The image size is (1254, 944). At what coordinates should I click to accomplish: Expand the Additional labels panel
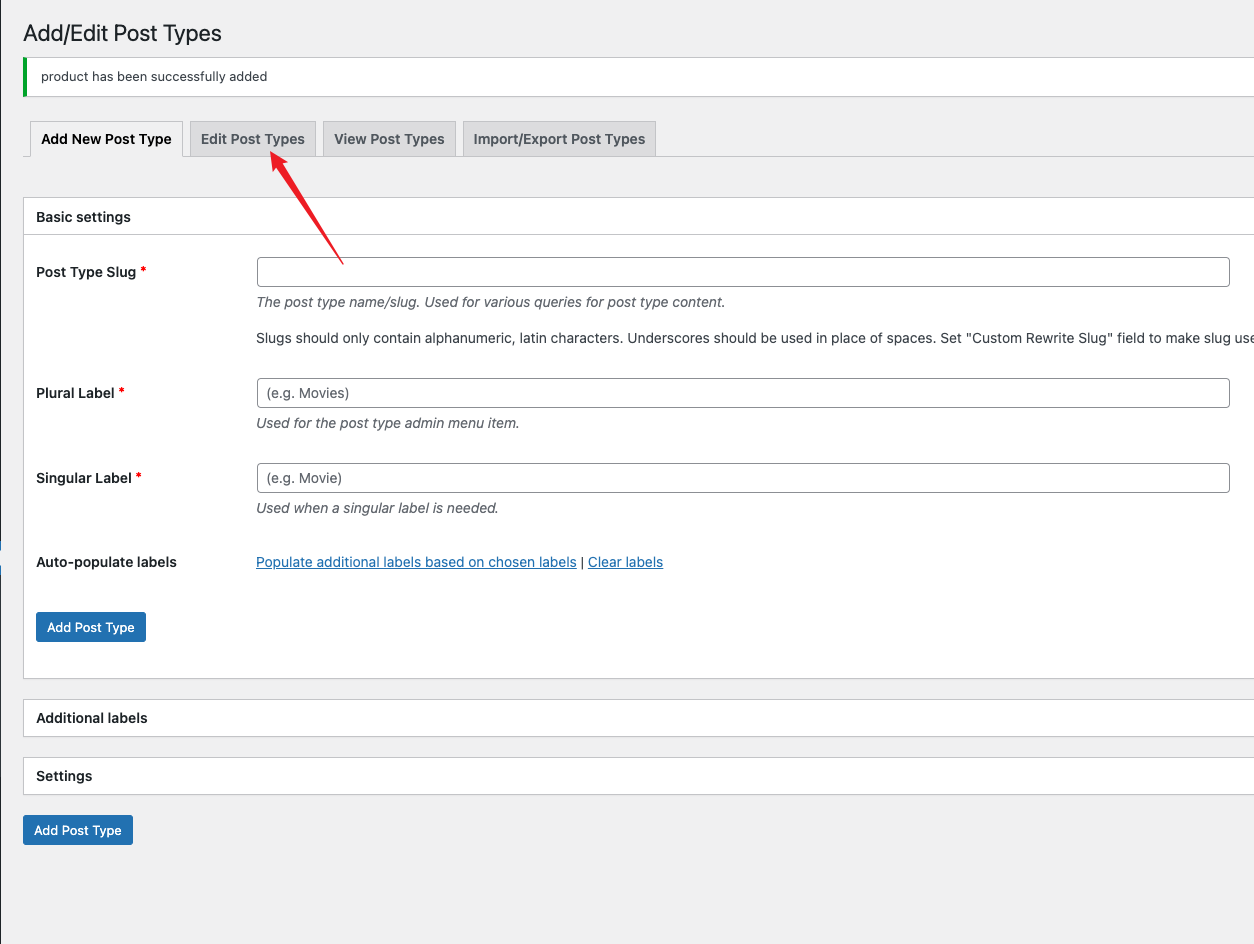tap(92, 718)
